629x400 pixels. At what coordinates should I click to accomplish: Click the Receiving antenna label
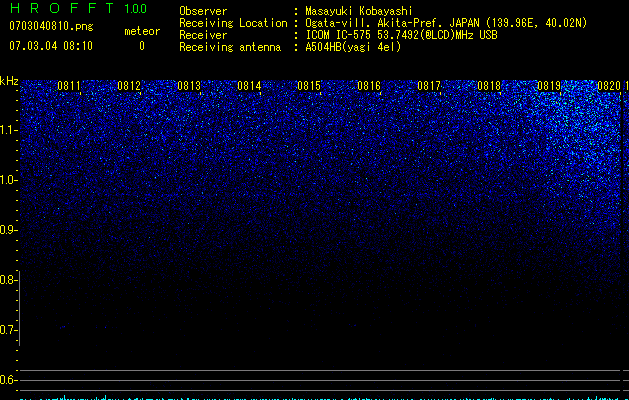point(230,47)
